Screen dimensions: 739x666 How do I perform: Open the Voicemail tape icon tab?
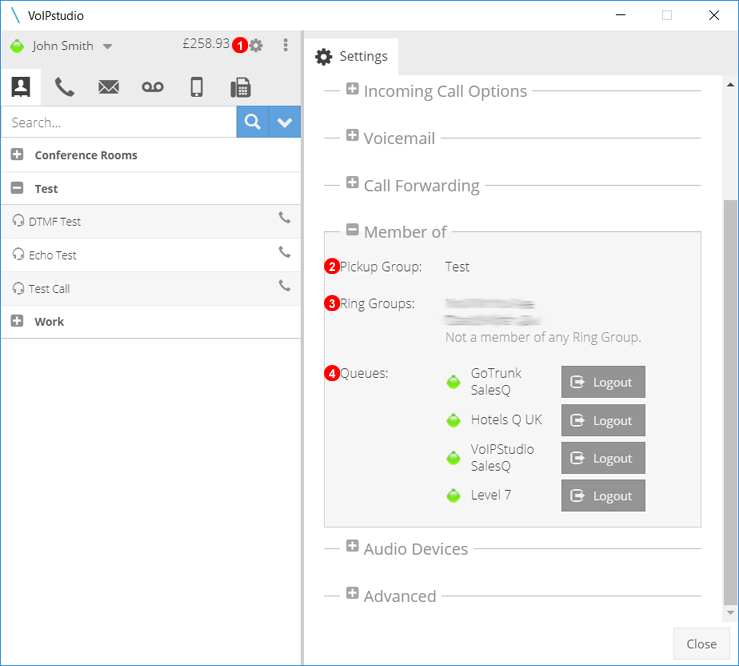(153, 87)
